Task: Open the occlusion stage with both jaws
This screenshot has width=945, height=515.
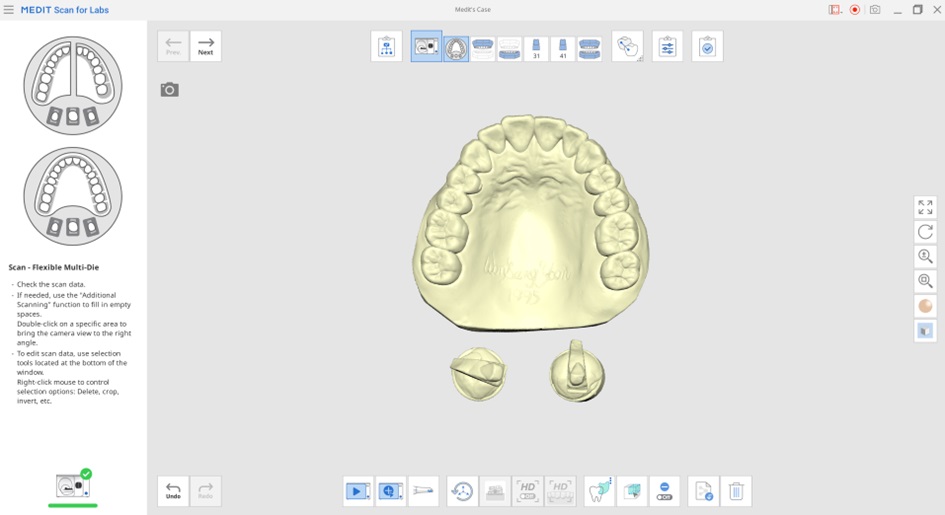Action: pos(589,48)
